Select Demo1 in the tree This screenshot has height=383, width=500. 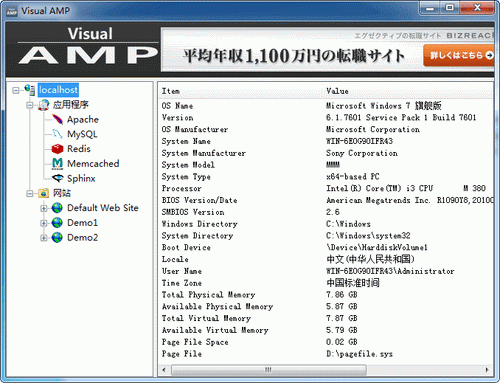click(82, 223)
